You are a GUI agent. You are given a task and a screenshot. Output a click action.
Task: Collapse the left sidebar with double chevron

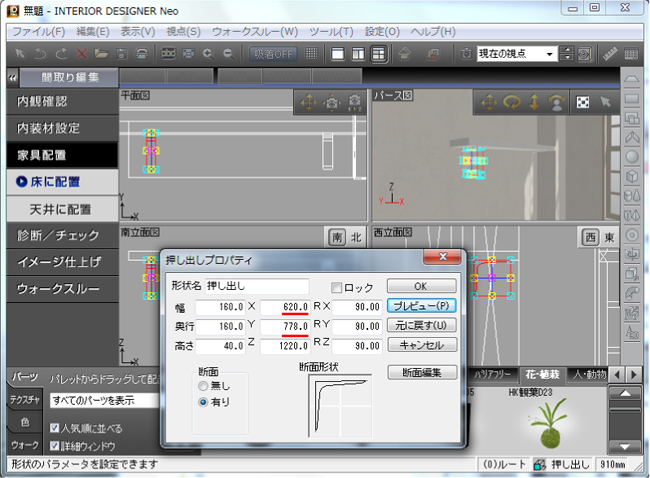[12, 77]
